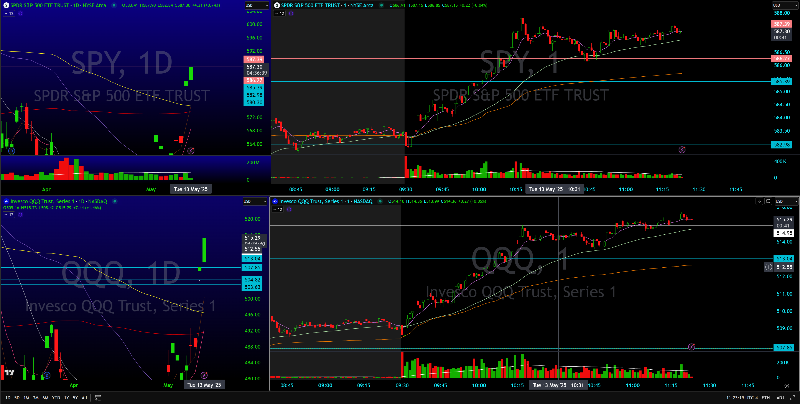This screenshot has height=404, width=800.
Task: Open USD currency dropdown on QQQ 1-minute chart
Action: [785, 201]
